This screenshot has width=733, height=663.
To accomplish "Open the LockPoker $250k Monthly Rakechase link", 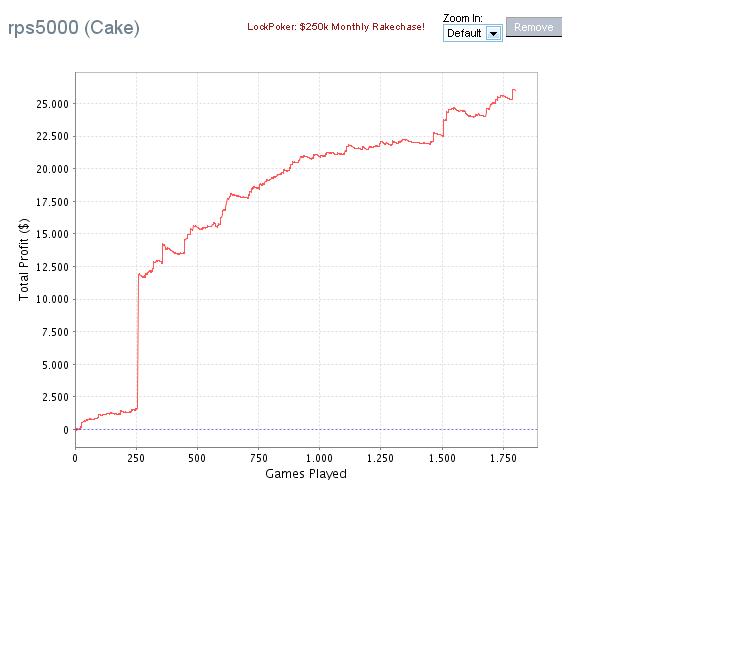I will click(x=336, y=27).
